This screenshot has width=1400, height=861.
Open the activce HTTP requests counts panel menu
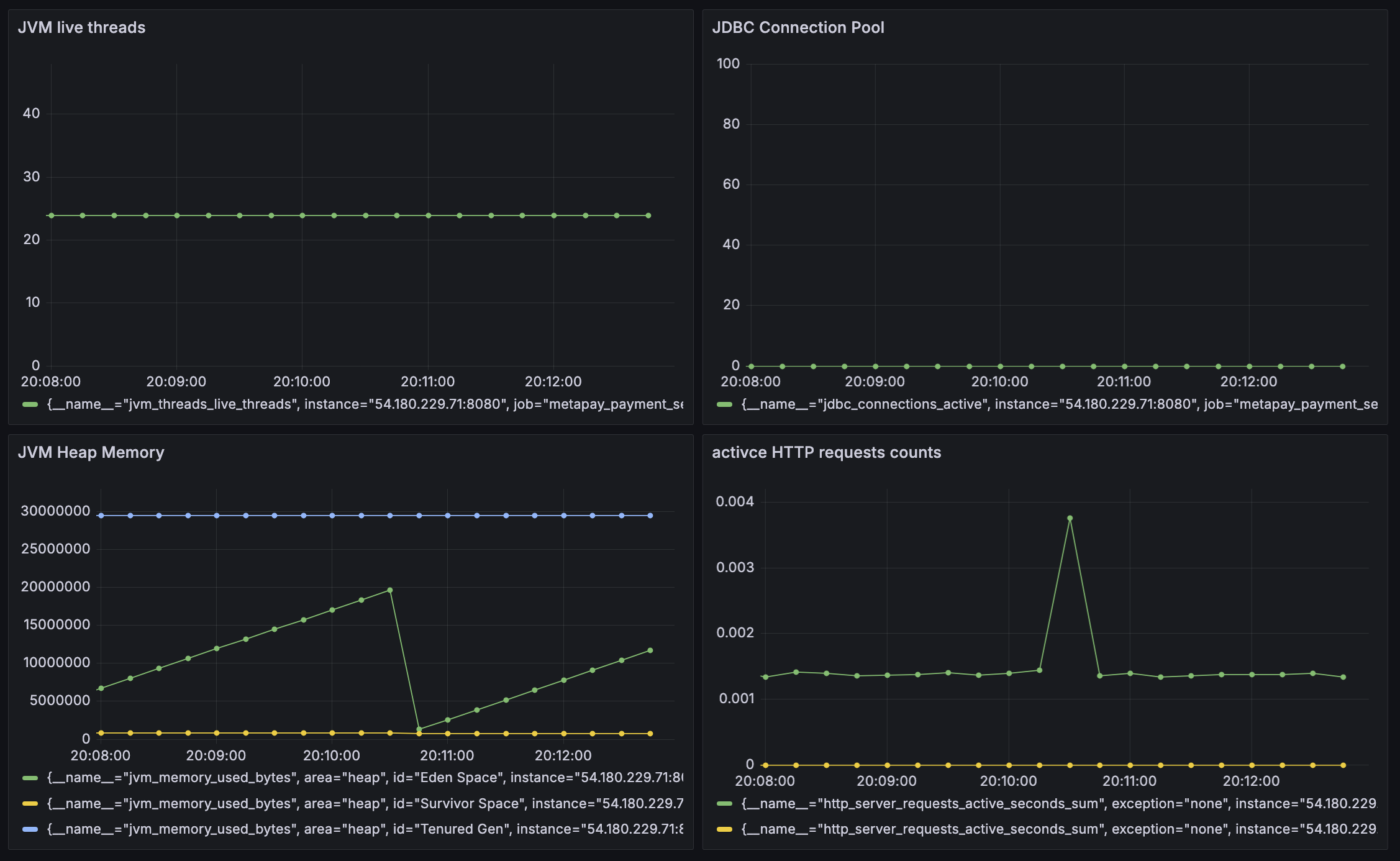[x=826, y=453]
